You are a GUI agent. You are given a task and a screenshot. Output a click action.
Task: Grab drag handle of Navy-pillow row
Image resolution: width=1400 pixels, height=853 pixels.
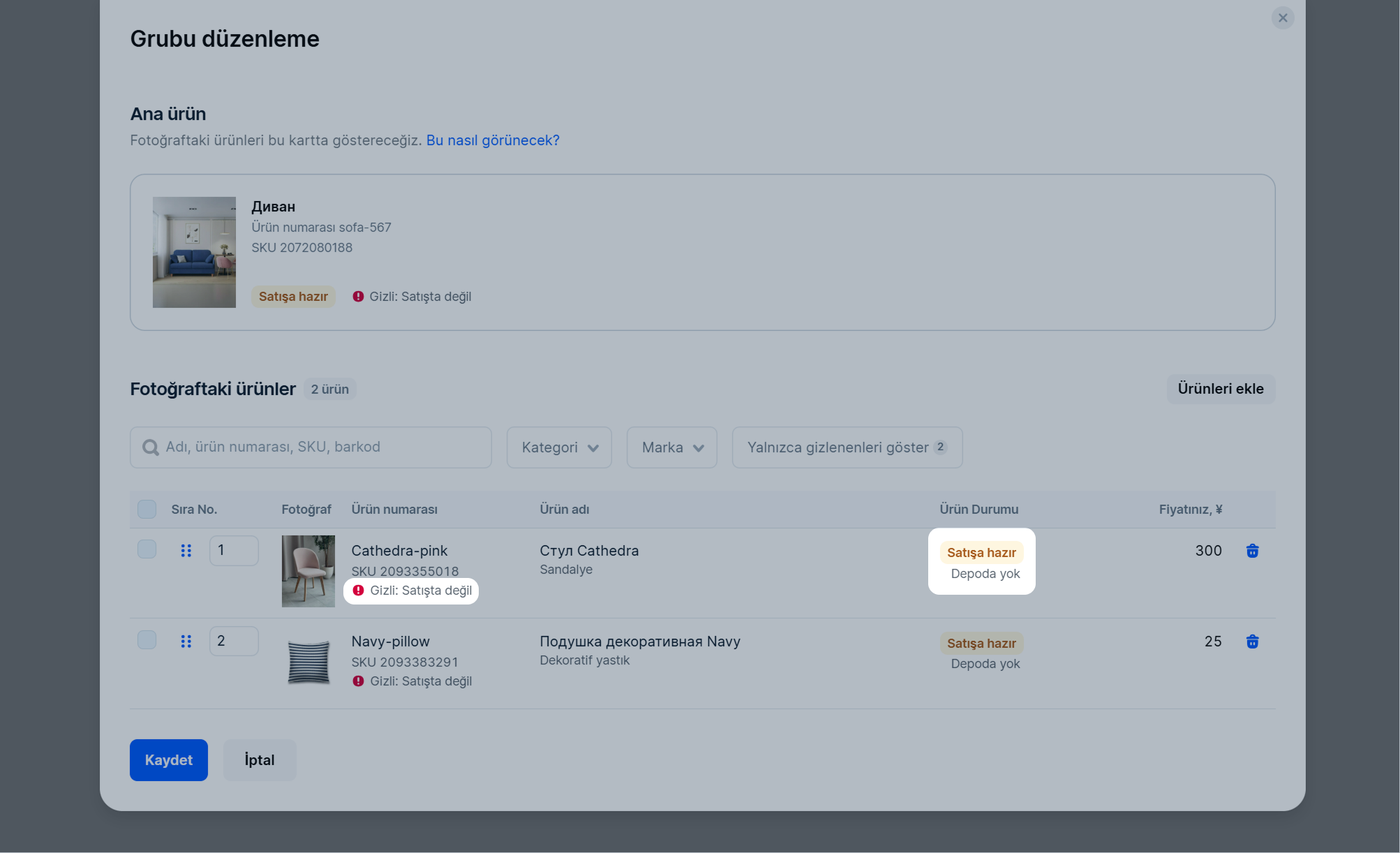click(186, 641)
